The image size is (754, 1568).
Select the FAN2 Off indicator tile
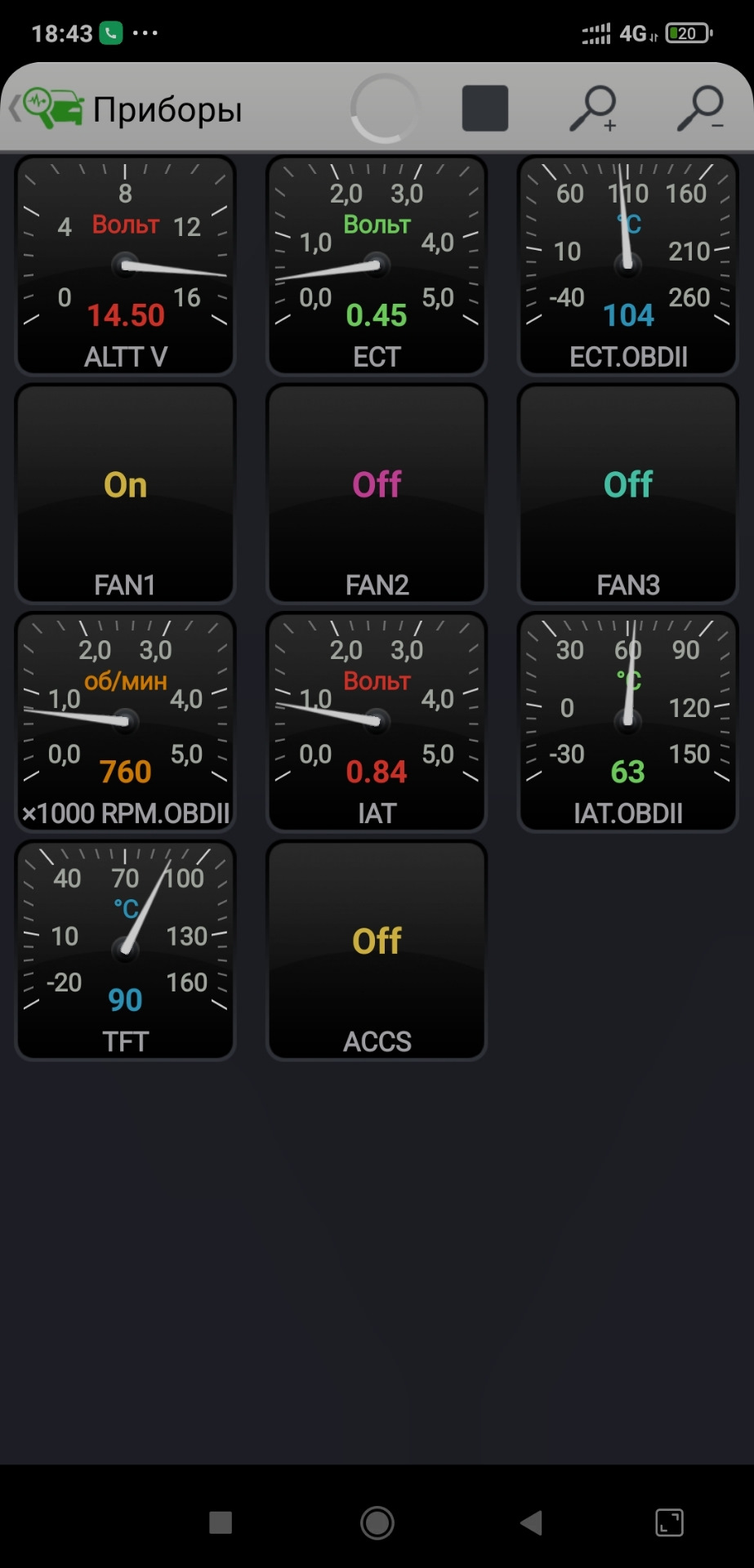coord(377,494)
